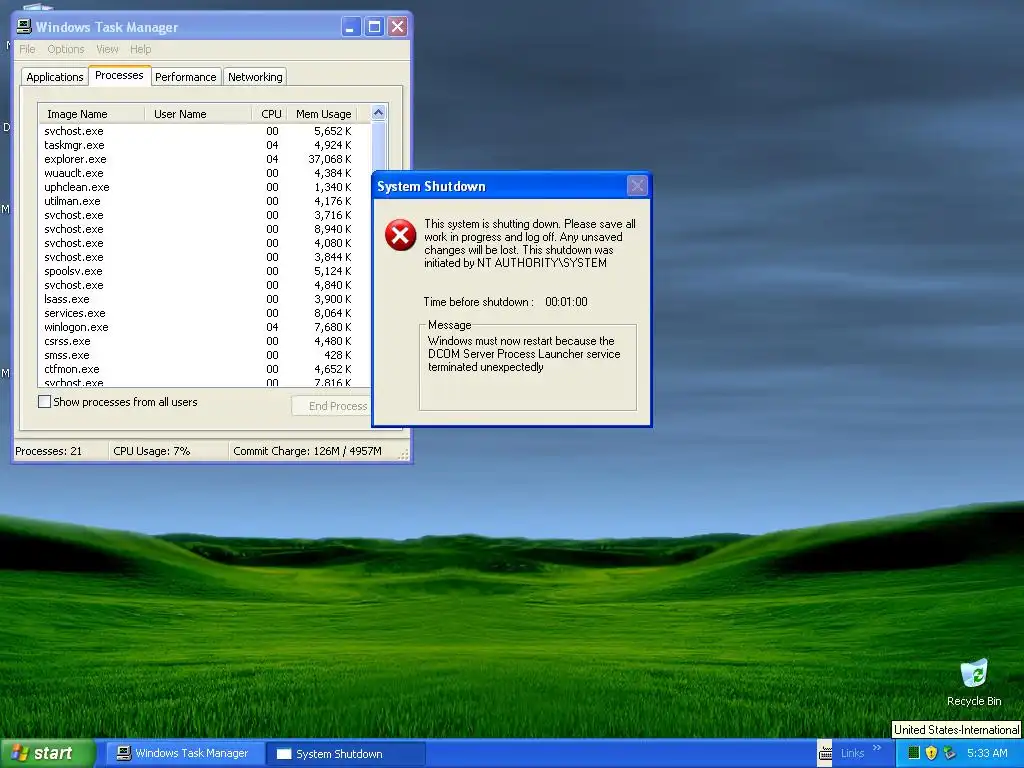Open the Recycle Bin desktop icon
1024x768 pixels.
click(x=974, y=682)
